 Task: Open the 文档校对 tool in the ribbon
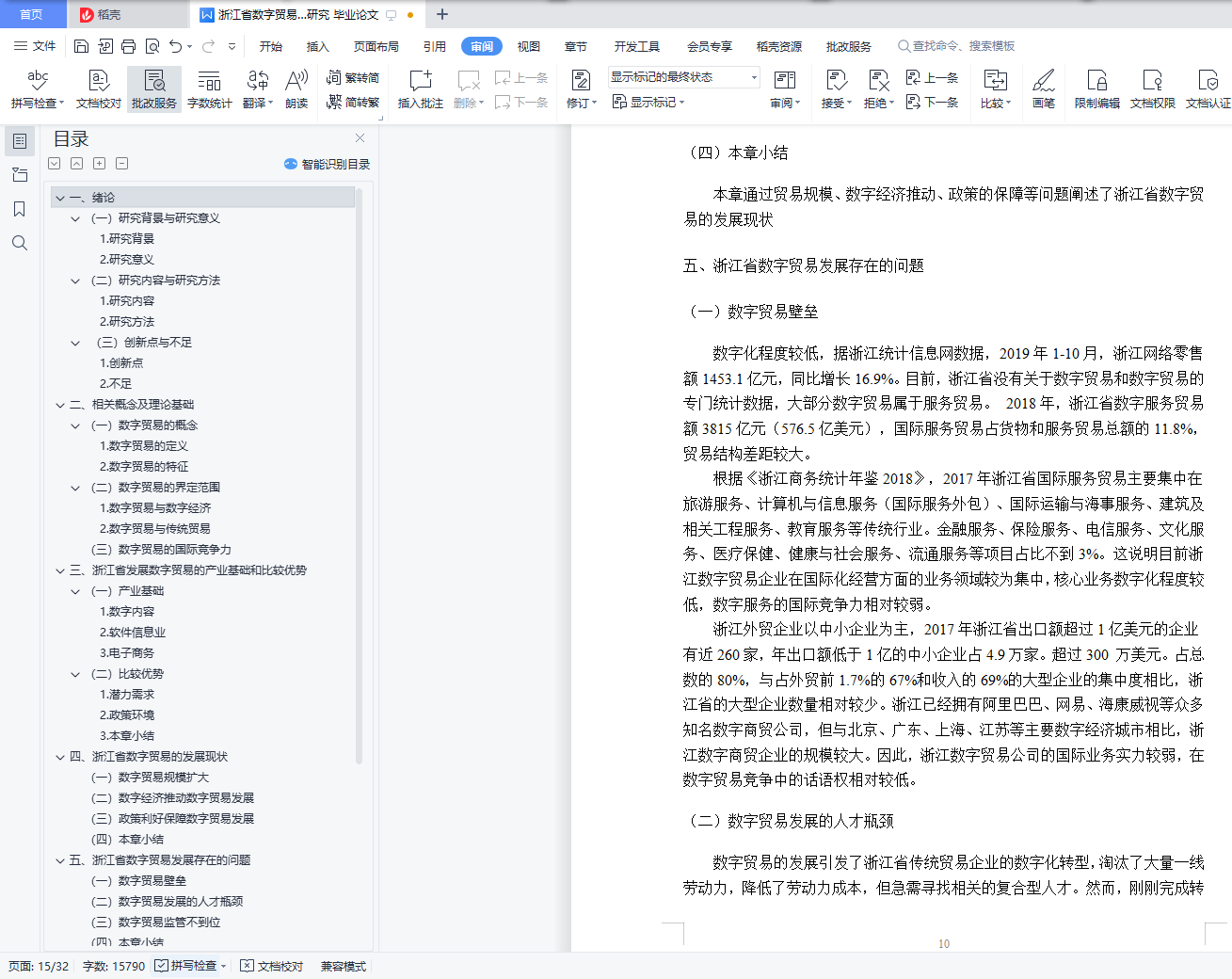pyautogui.click(x=98, y=89)
